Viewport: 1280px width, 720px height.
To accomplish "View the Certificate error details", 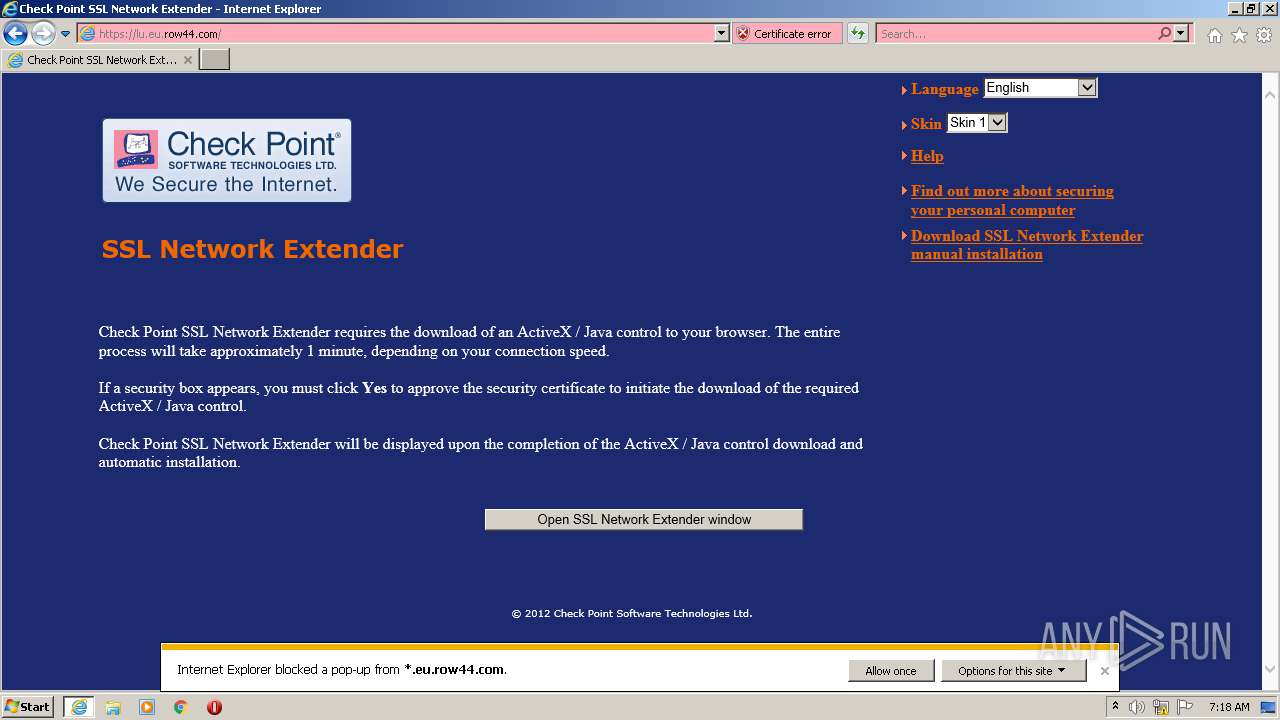I will tap(787, 34).
